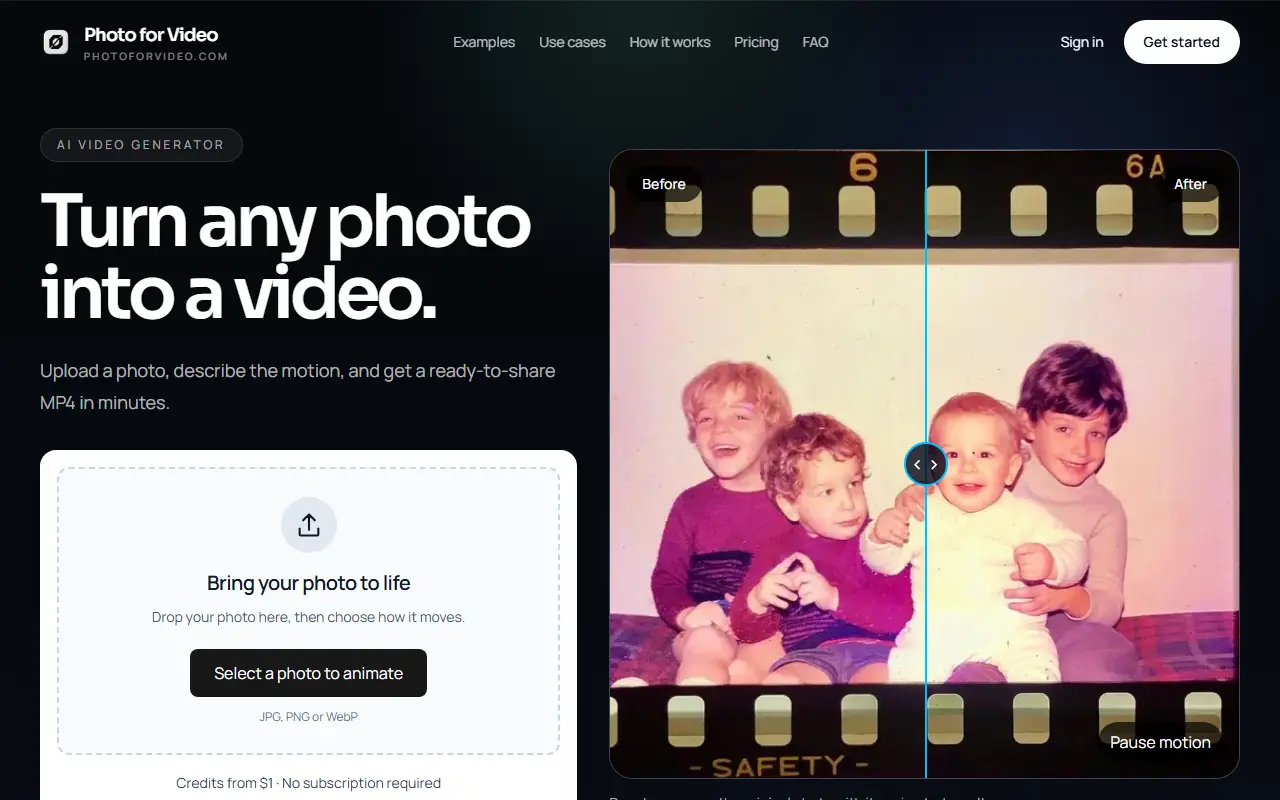Click Select a photo to animate
Screen dimensions: 1280x800
308,673
